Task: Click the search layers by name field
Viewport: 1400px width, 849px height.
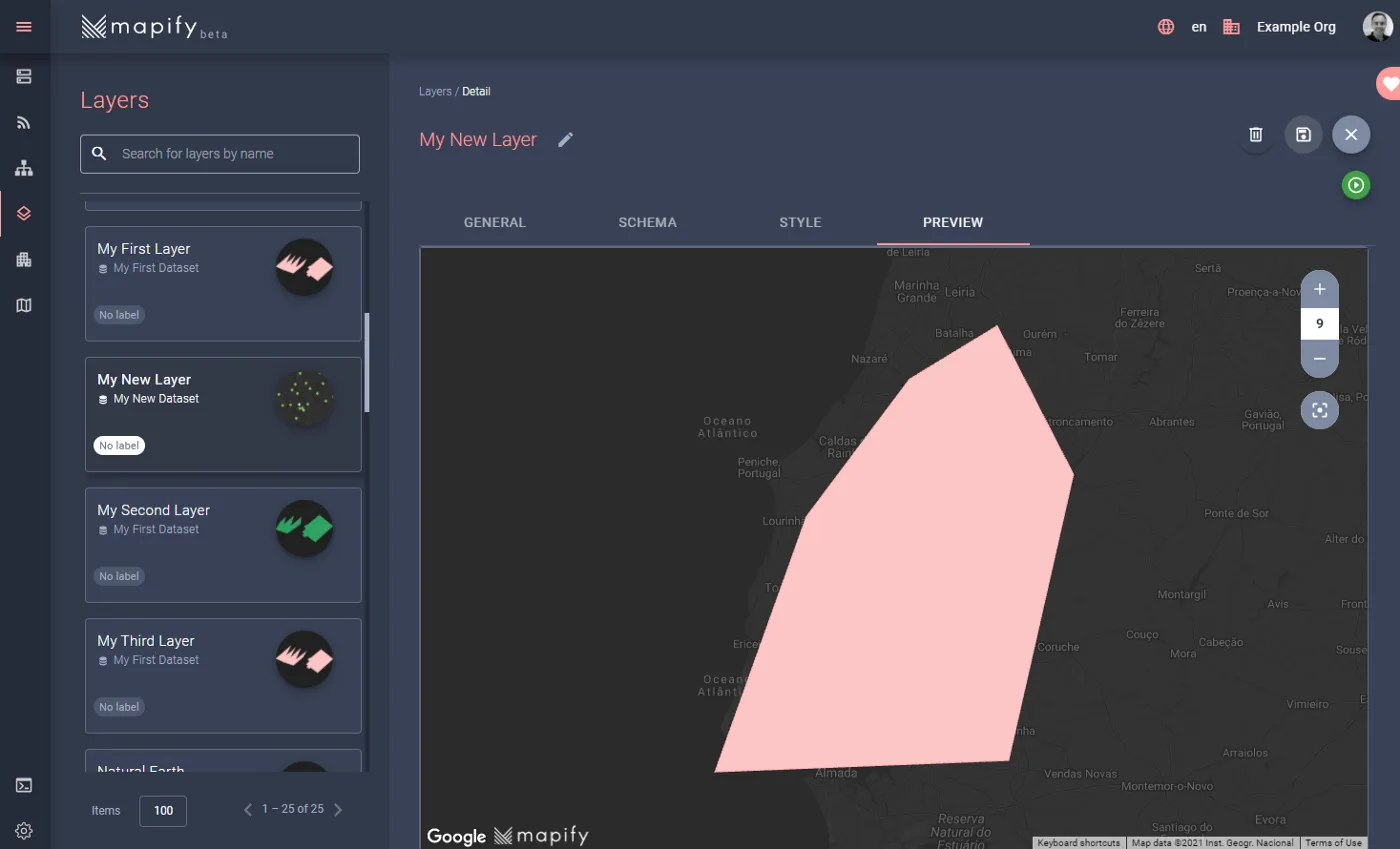Action: tap(220, 154)
